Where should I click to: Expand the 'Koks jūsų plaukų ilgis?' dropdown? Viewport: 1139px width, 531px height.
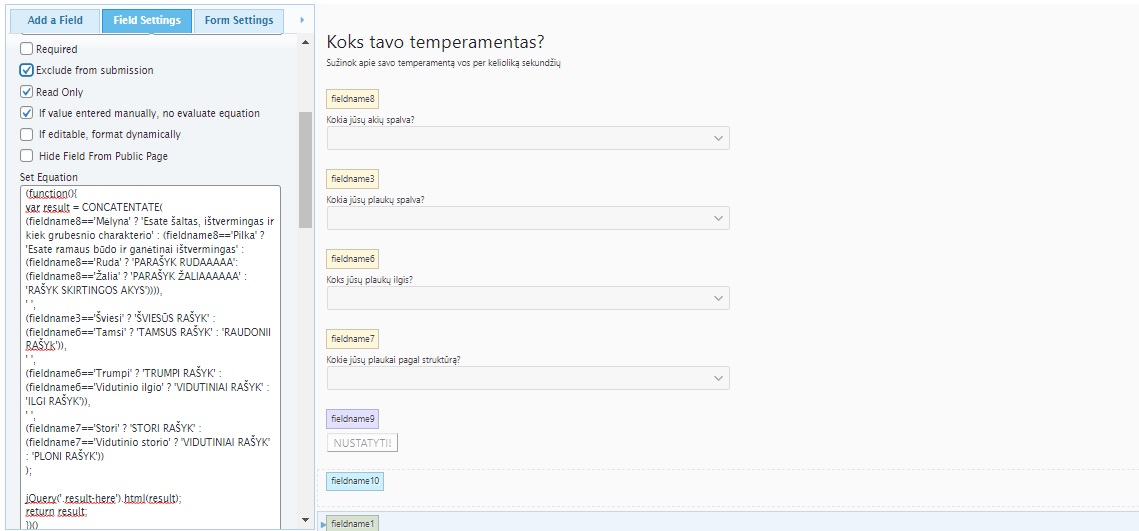[x=528, y=298]
